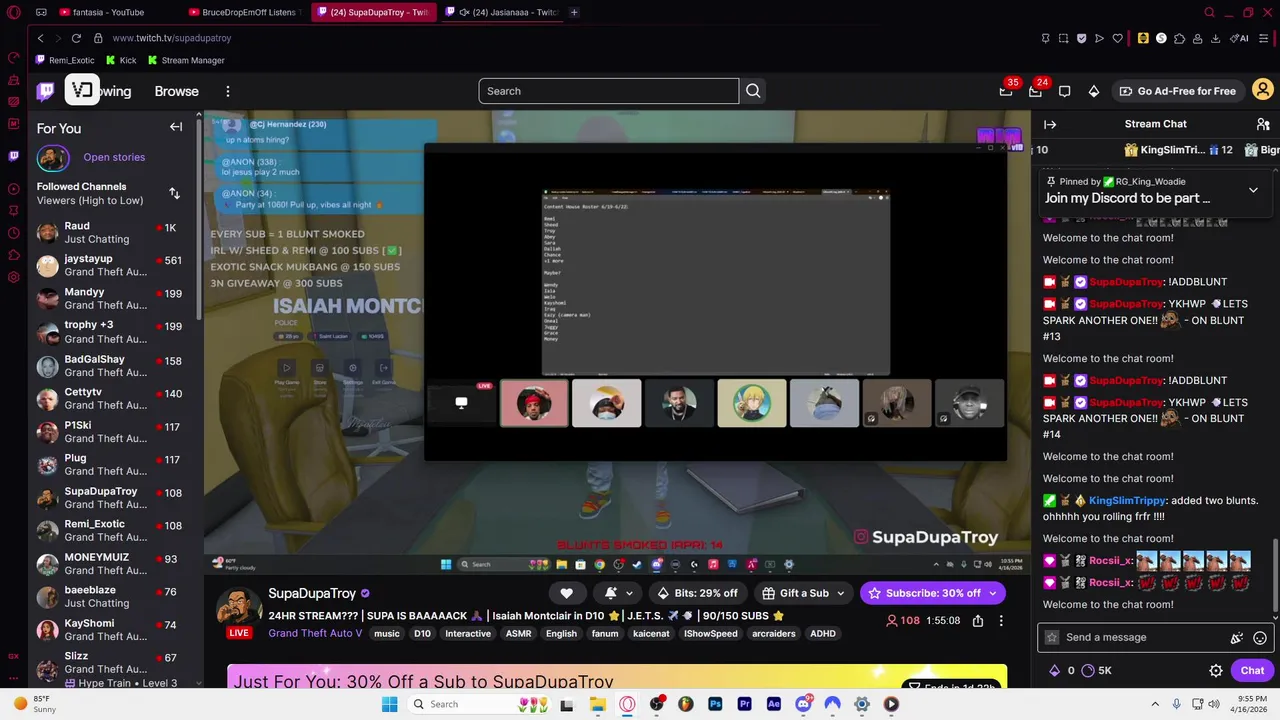Collapse the For You sidebar

coord(176,127)
